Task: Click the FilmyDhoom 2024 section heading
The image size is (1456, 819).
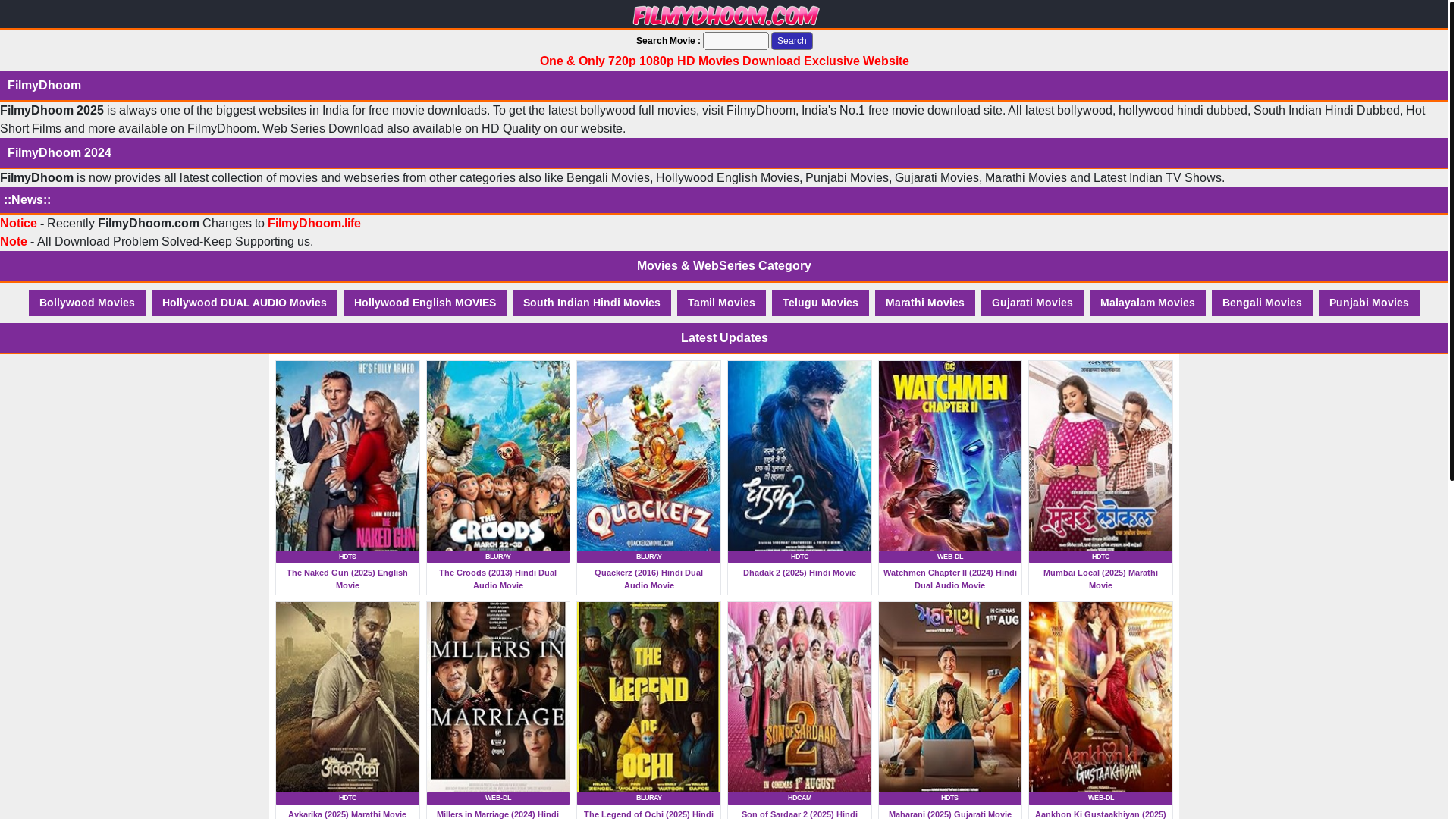Action: click(59, 153)
